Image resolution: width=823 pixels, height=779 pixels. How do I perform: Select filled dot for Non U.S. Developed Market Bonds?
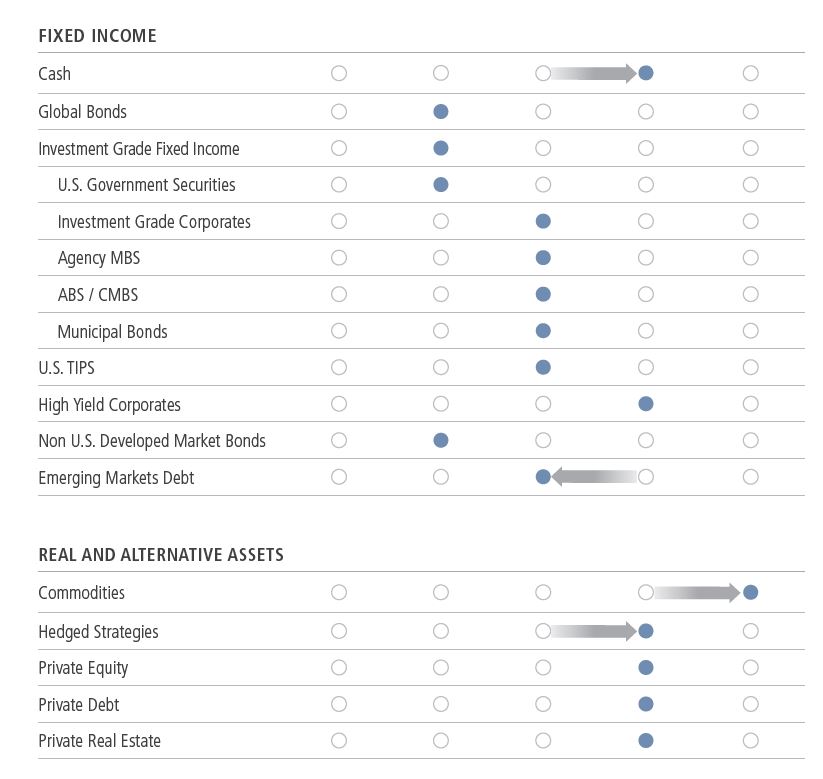pos(441,440)
